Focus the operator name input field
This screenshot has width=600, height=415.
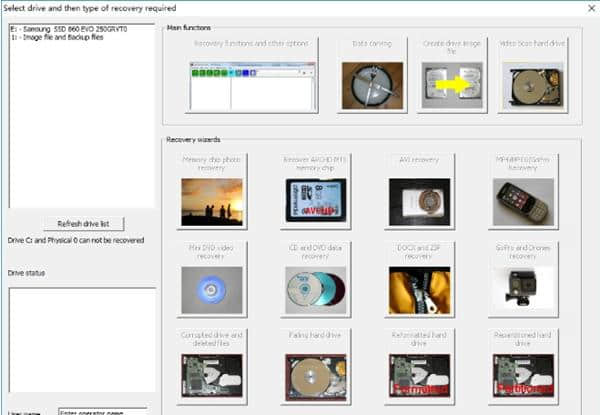point(103,412)
